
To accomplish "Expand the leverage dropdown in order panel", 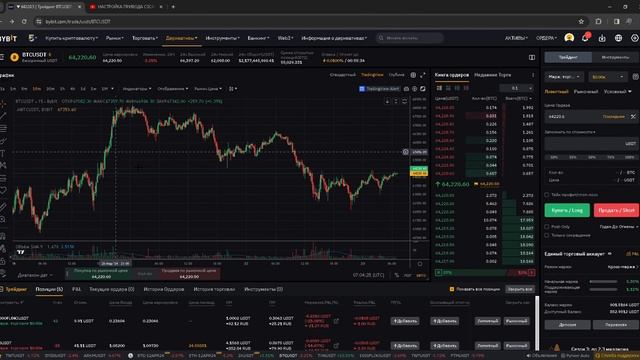I will [x=607, y=77].
